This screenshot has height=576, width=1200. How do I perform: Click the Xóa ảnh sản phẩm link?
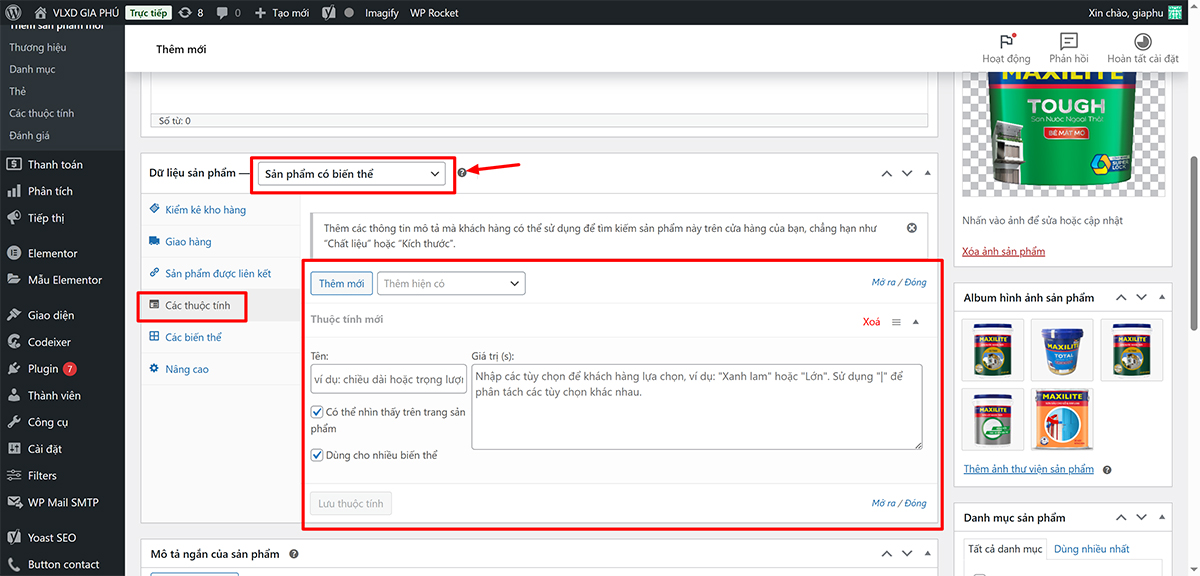pyautogui.click(x=1003, y=251)
